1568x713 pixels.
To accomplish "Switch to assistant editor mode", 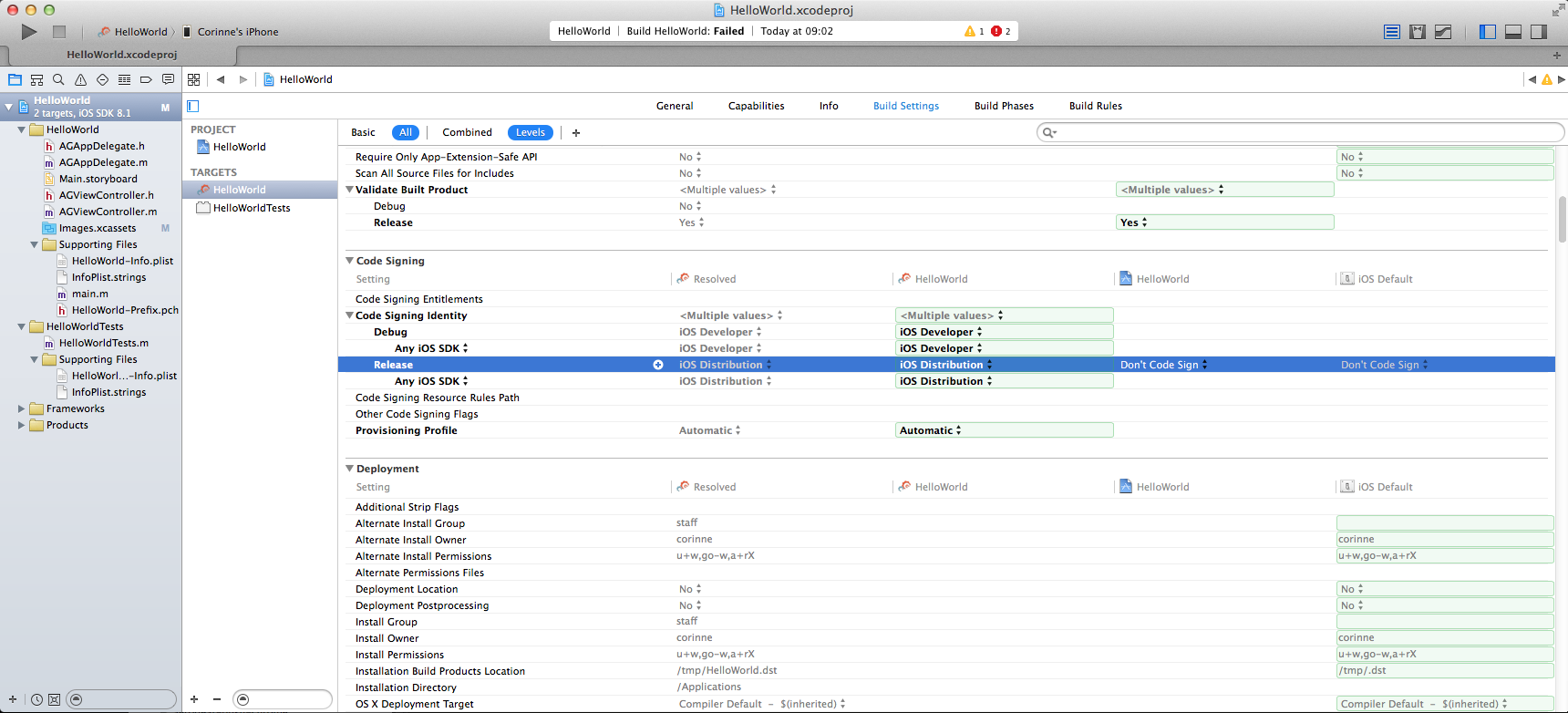I will pos(1418,32).
